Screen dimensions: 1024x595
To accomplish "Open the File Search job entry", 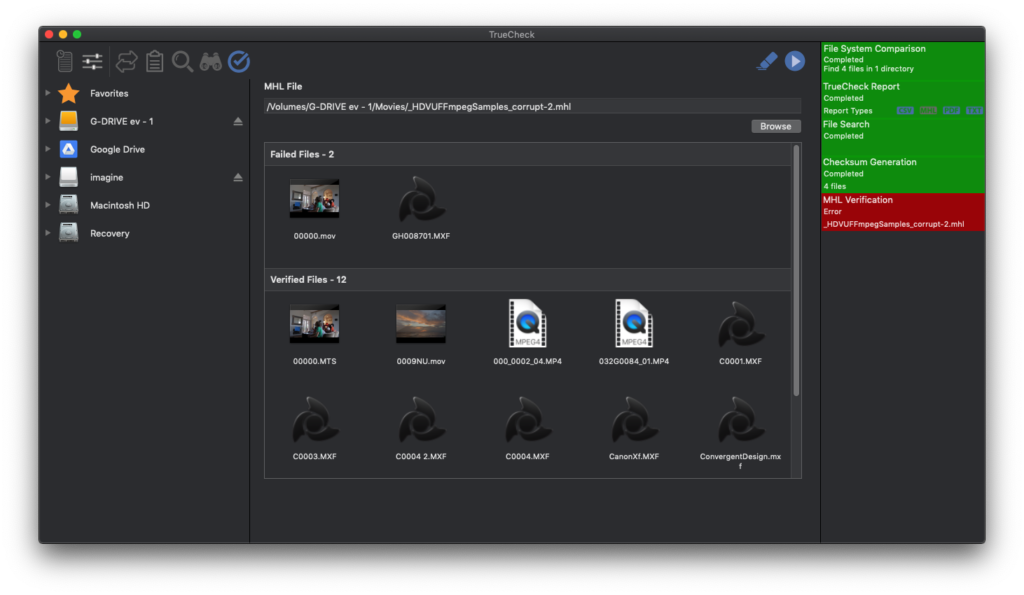I will [903, 137].
